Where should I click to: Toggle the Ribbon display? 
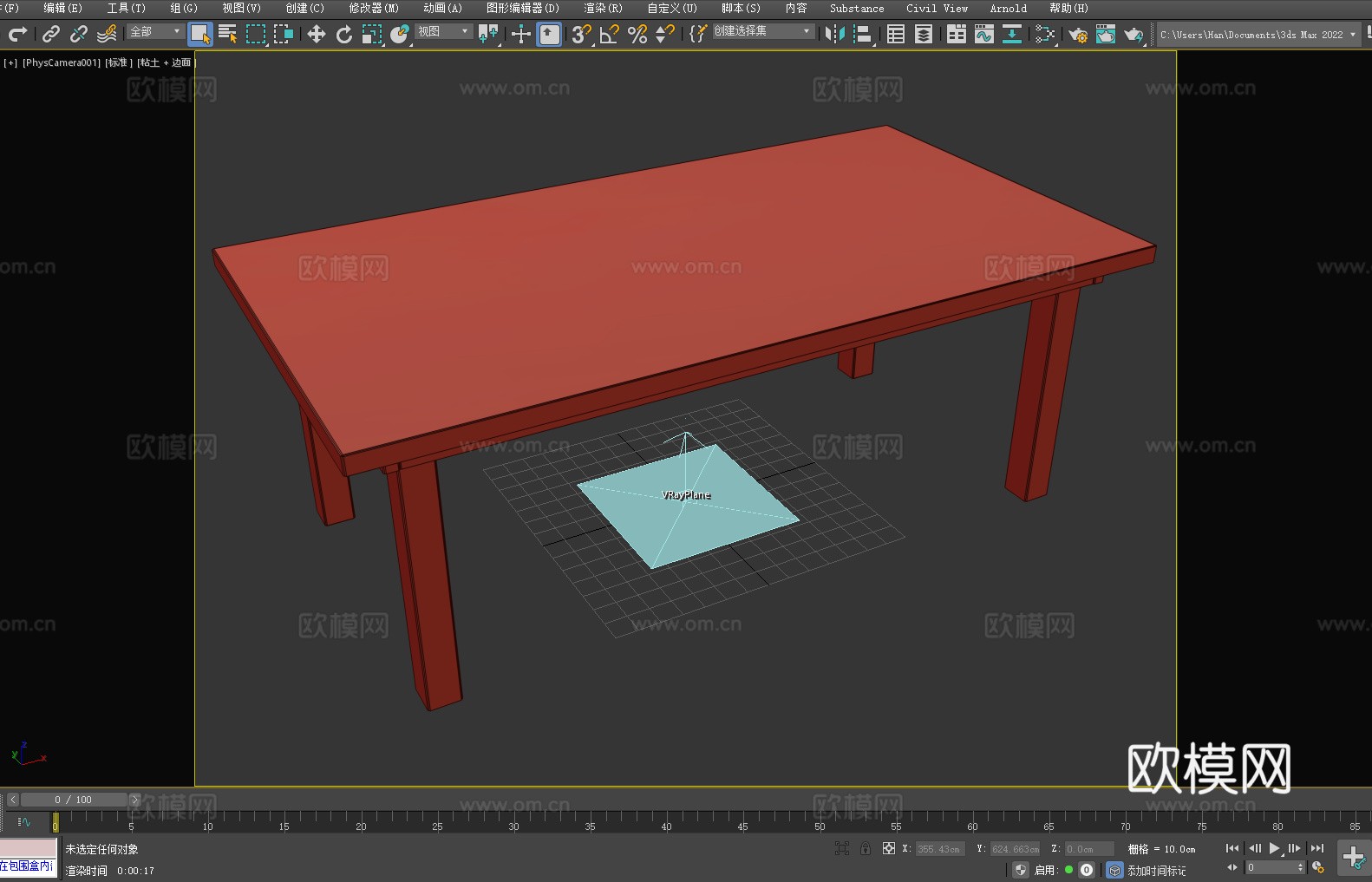[x=957, y=34]
